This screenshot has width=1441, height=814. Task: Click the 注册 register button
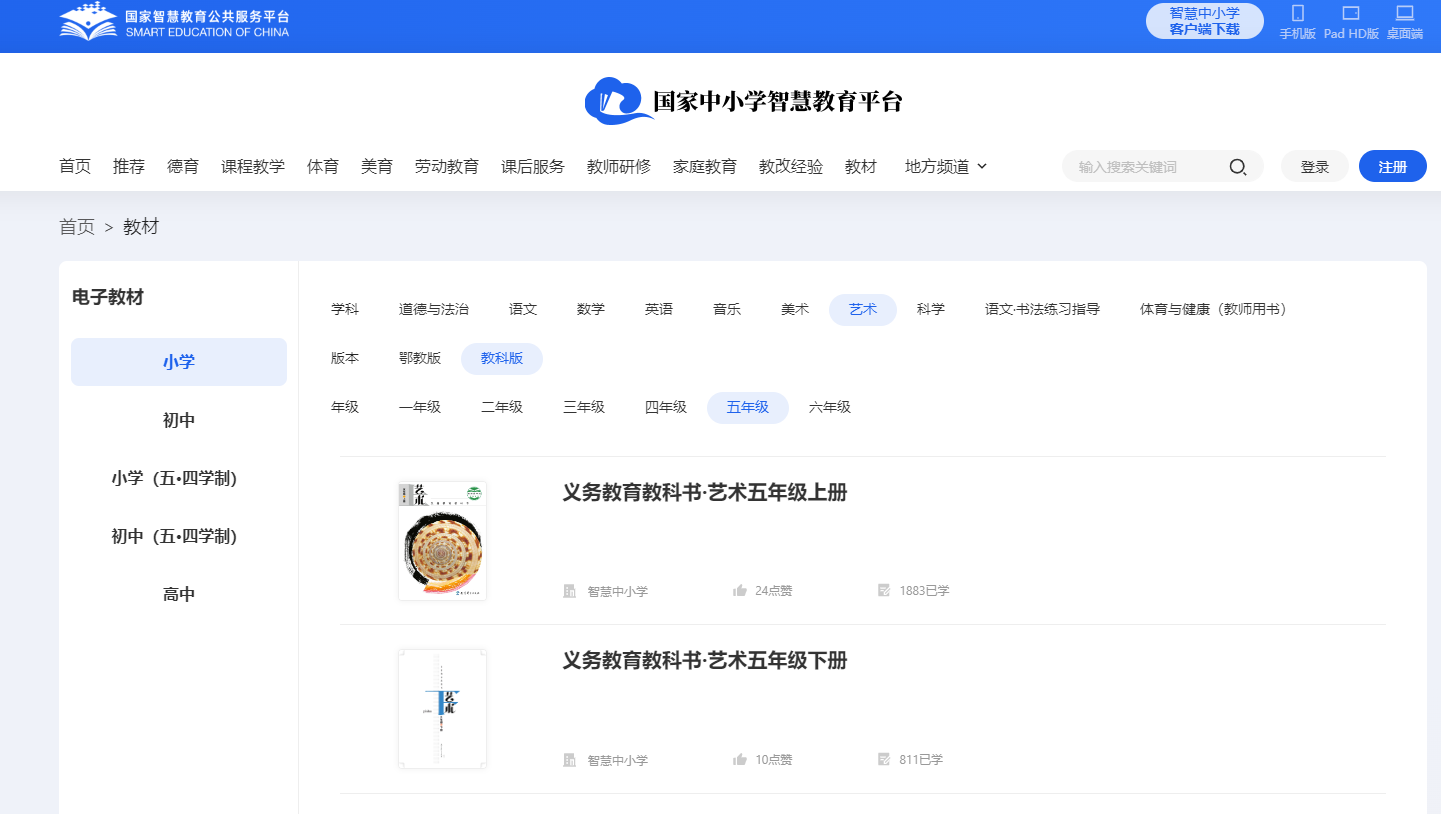pos(1392,166)
